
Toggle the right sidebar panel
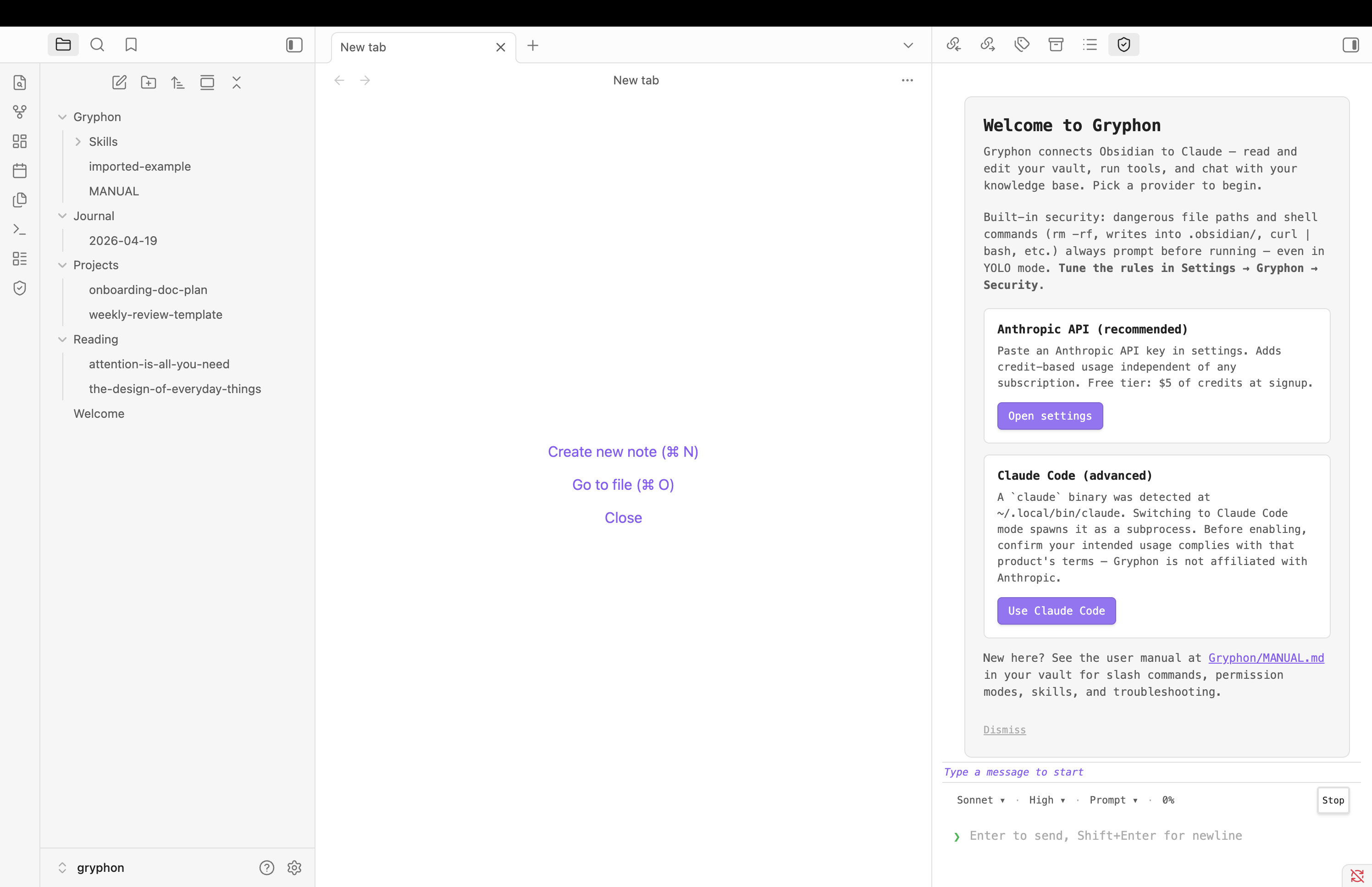[1351, 45]
